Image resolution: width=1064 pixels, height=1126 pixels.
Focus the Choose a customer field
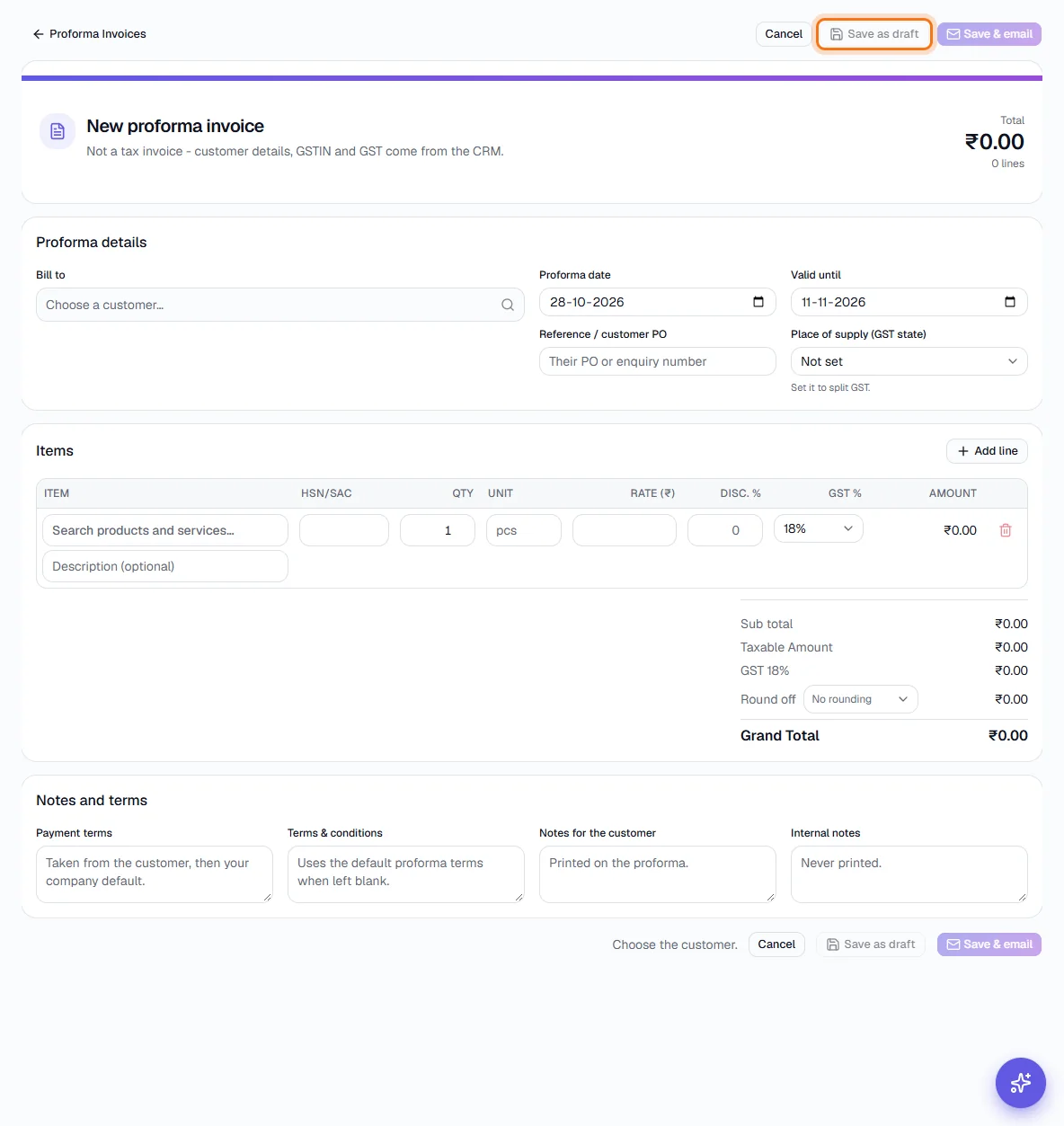[280, 305]
